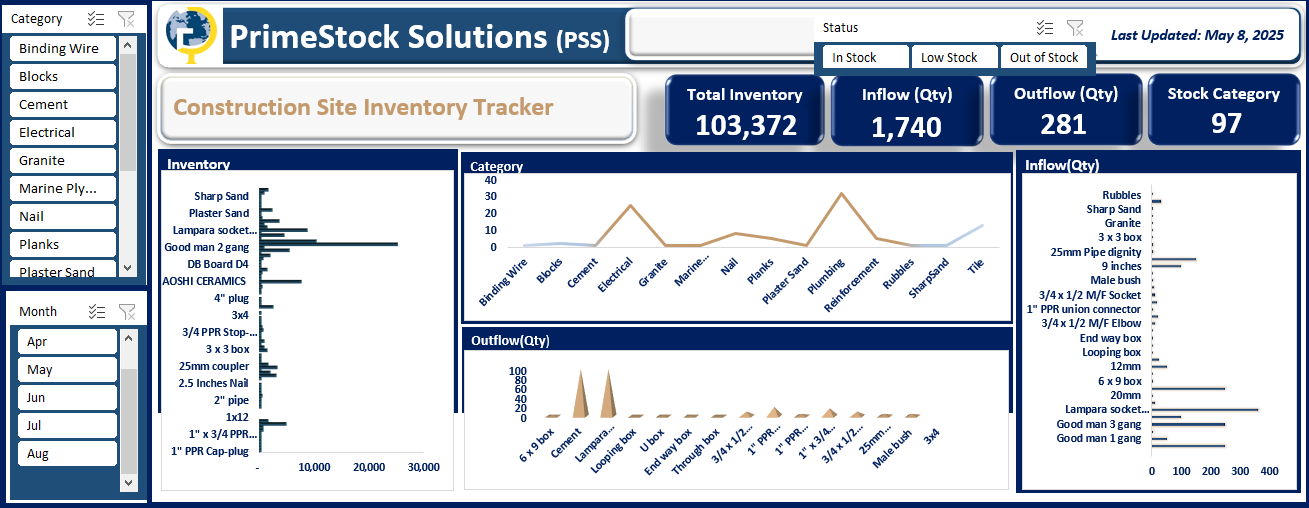Select the Inventory chart title
Viewport: 1309px width, 508px height.
click(198, 164)
